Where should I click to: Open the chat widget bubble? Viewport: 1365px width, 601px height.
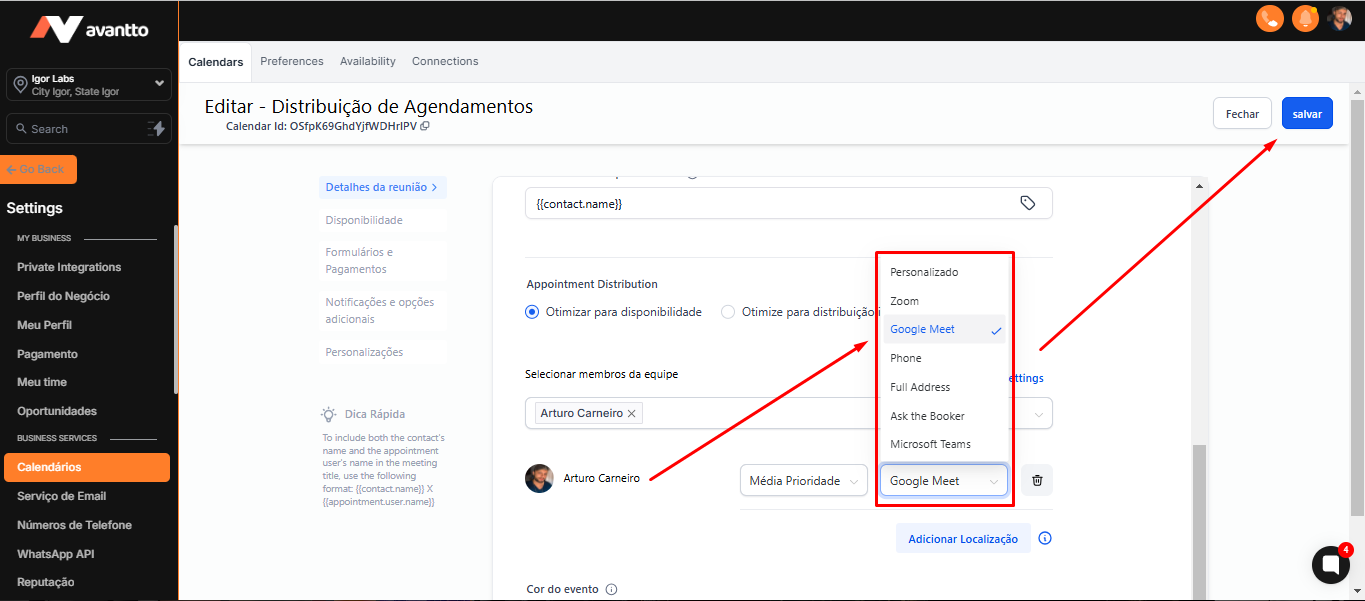point(1330,565)
